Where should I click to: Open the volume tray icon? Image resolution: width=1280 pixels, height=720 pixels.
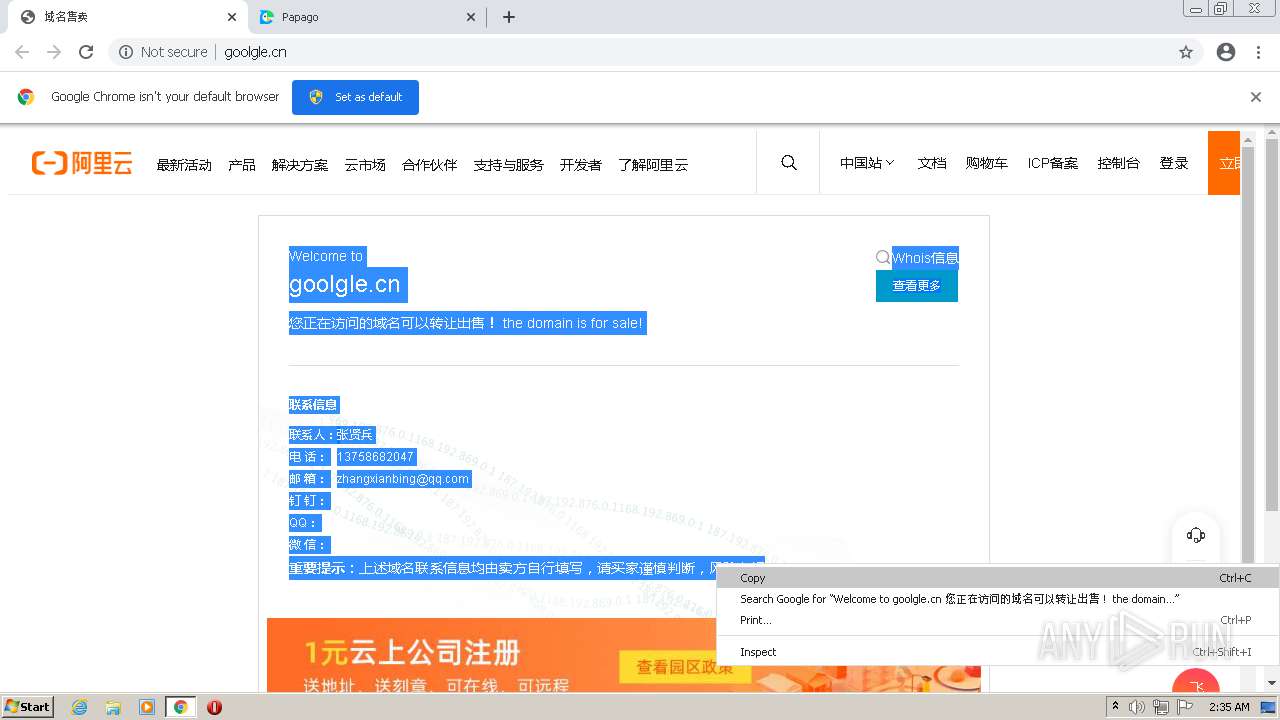click(x=1137, y=707)
